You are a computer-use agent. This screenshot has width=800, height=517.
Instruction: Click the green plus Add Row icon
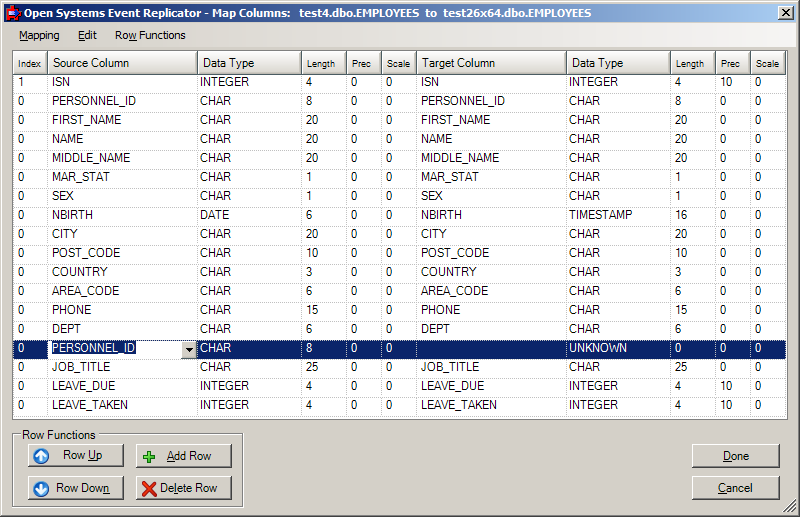click(149, 457)
